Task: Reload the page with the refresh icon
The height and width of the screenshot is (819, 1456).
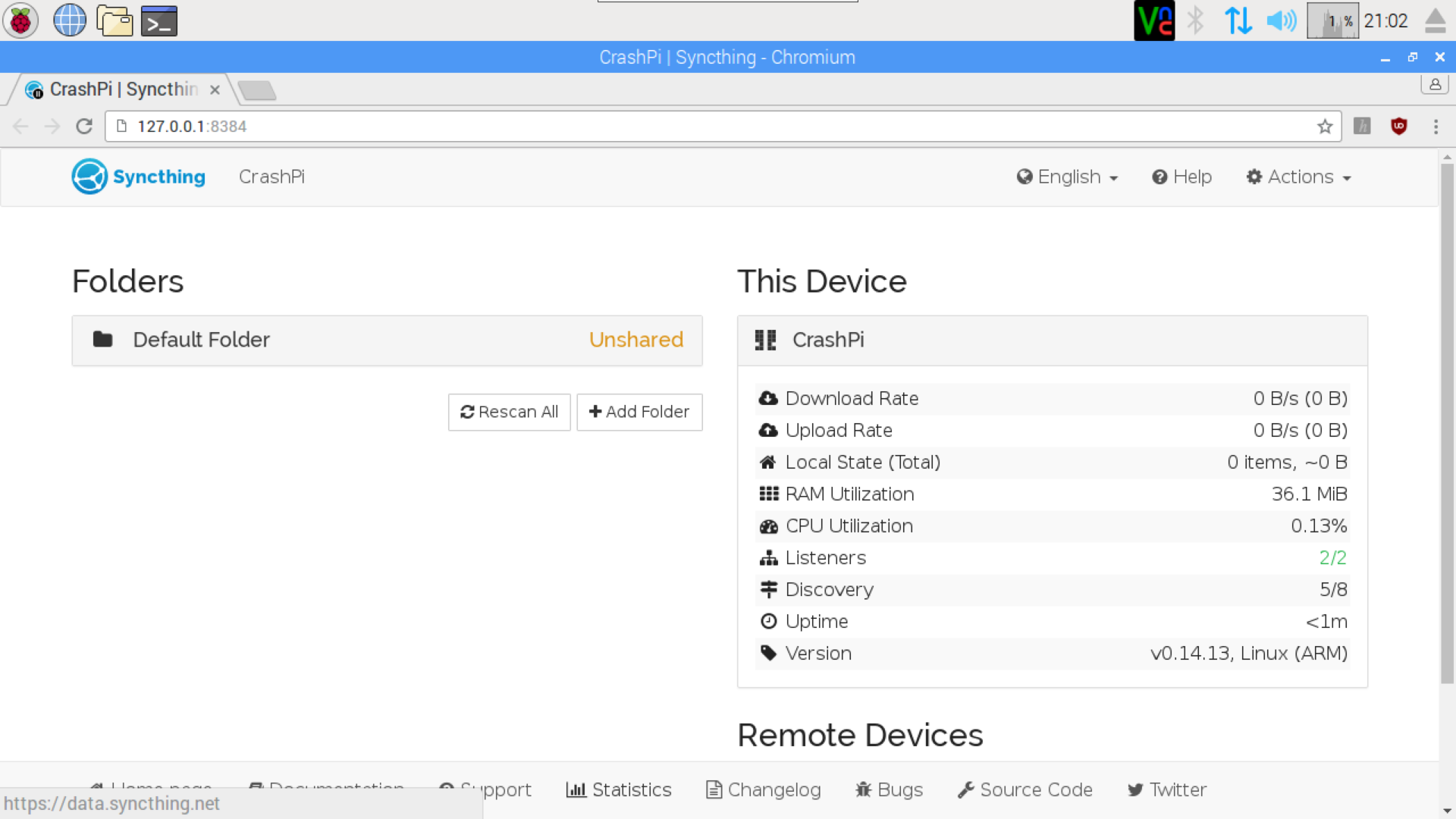Action: tap(84, 127)
